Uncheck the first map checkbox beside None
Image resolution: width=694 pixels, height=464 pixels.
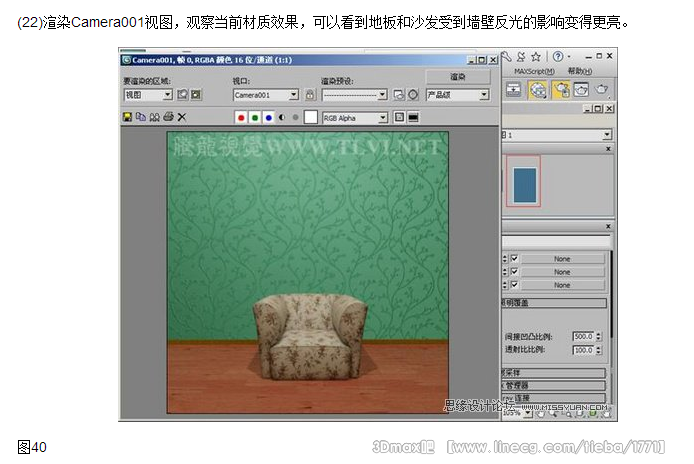(515, 259)
